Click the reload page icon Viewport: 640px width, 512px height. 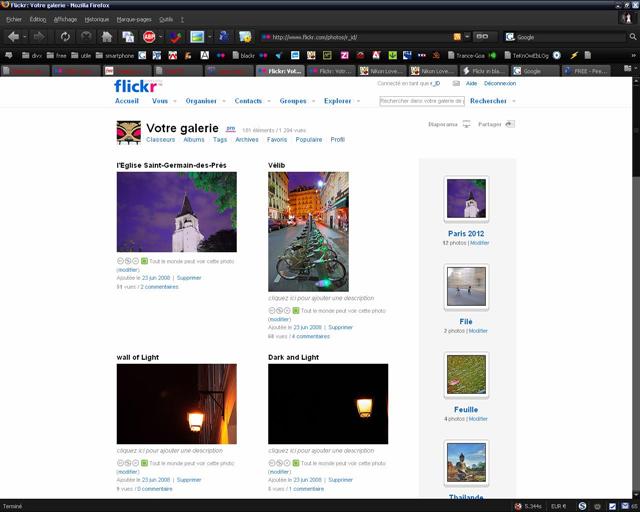[65, 36]
